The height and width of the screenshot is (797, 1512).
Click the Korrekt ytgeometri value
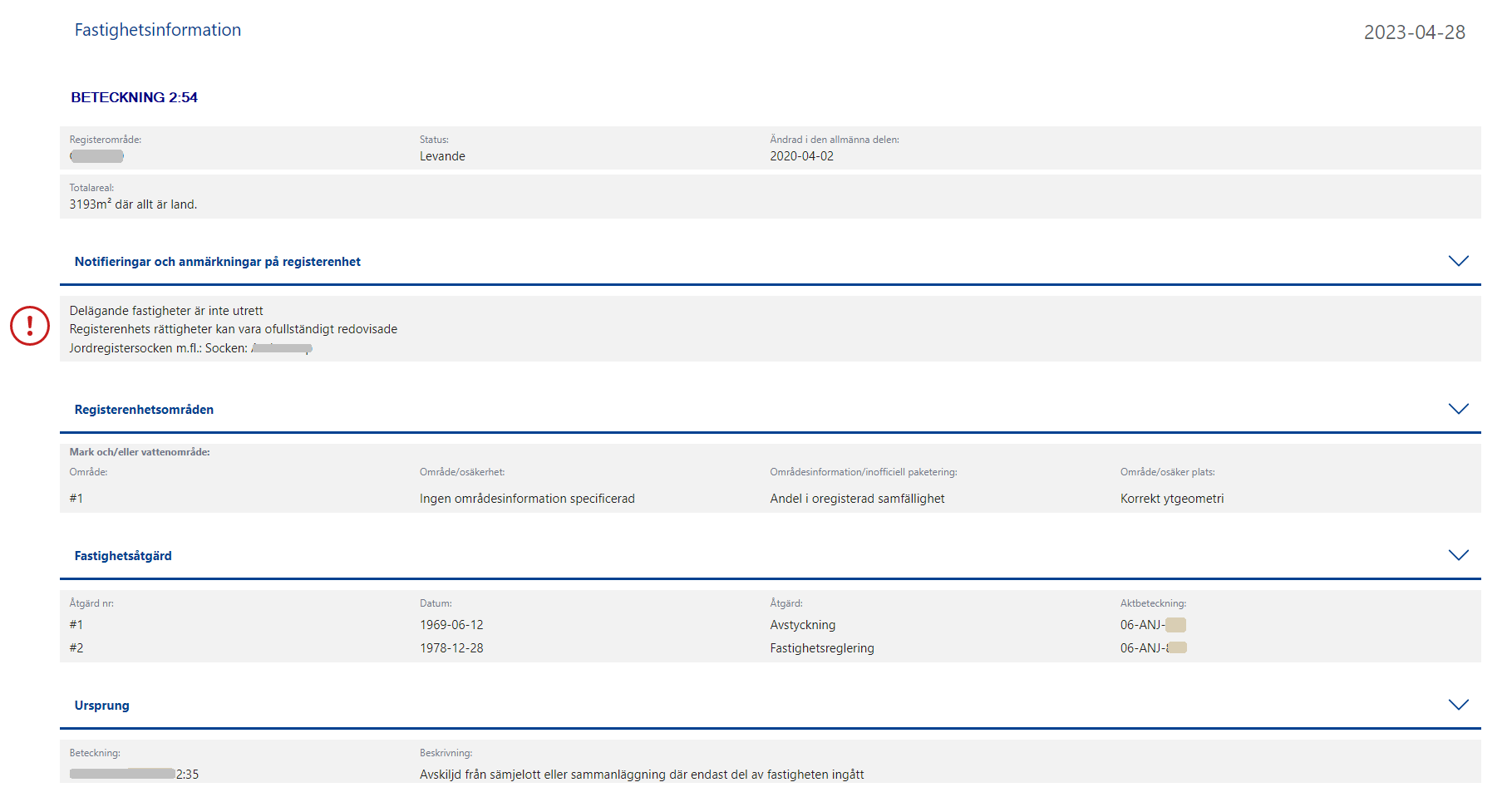pos(1171,499)
